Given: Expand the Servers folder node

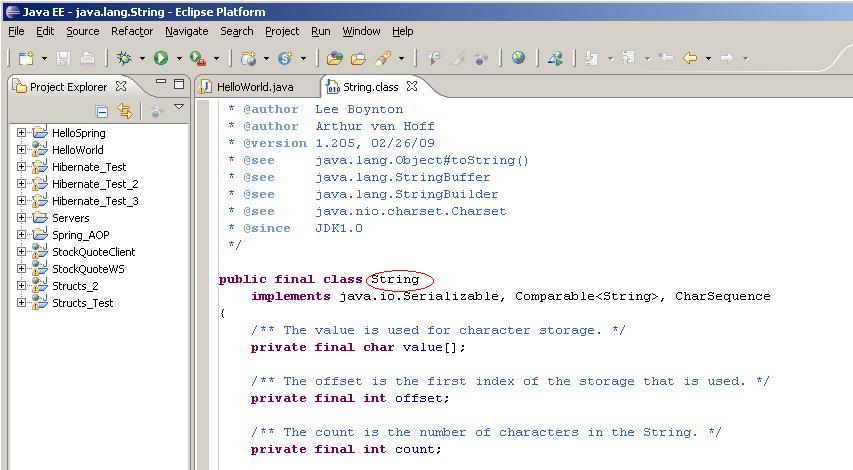Looking at the screenshot, I should coord(21,217).
